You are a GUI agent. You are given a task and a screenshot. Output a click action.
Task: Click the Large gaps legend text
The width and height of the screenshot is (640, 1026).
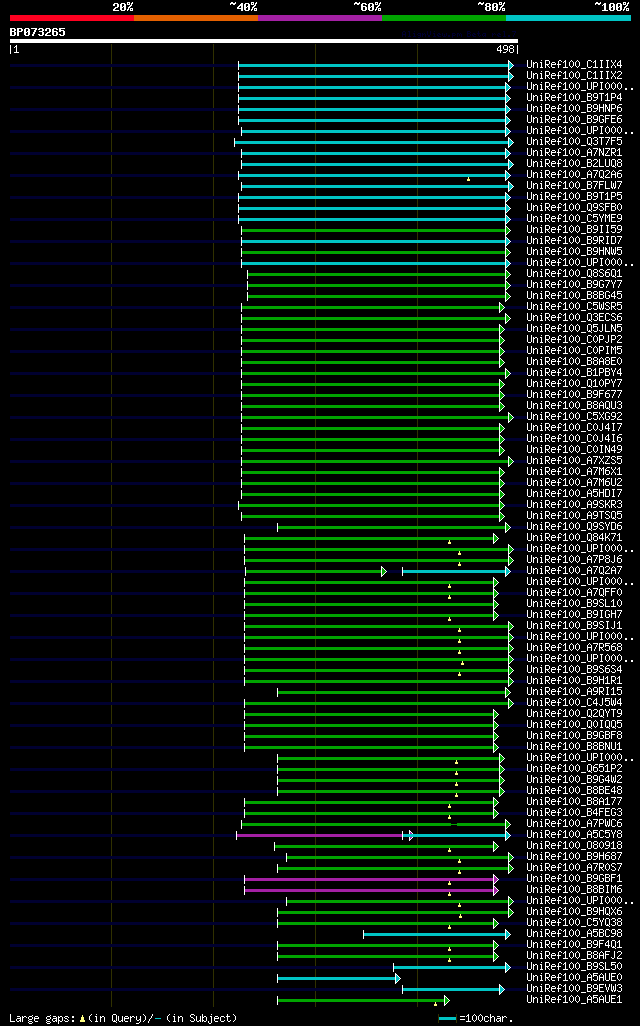coord(123,1018)
